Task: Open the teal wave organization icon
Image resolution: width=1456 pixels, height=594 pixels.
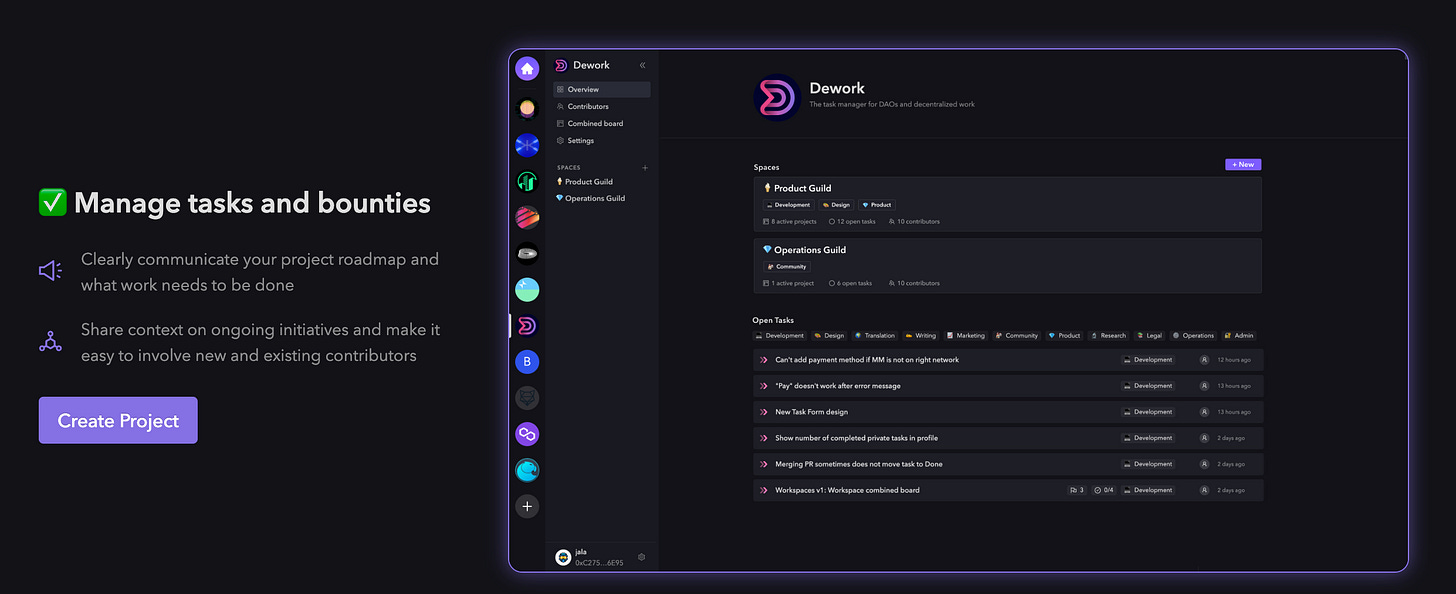Action: tap(527, 470)
